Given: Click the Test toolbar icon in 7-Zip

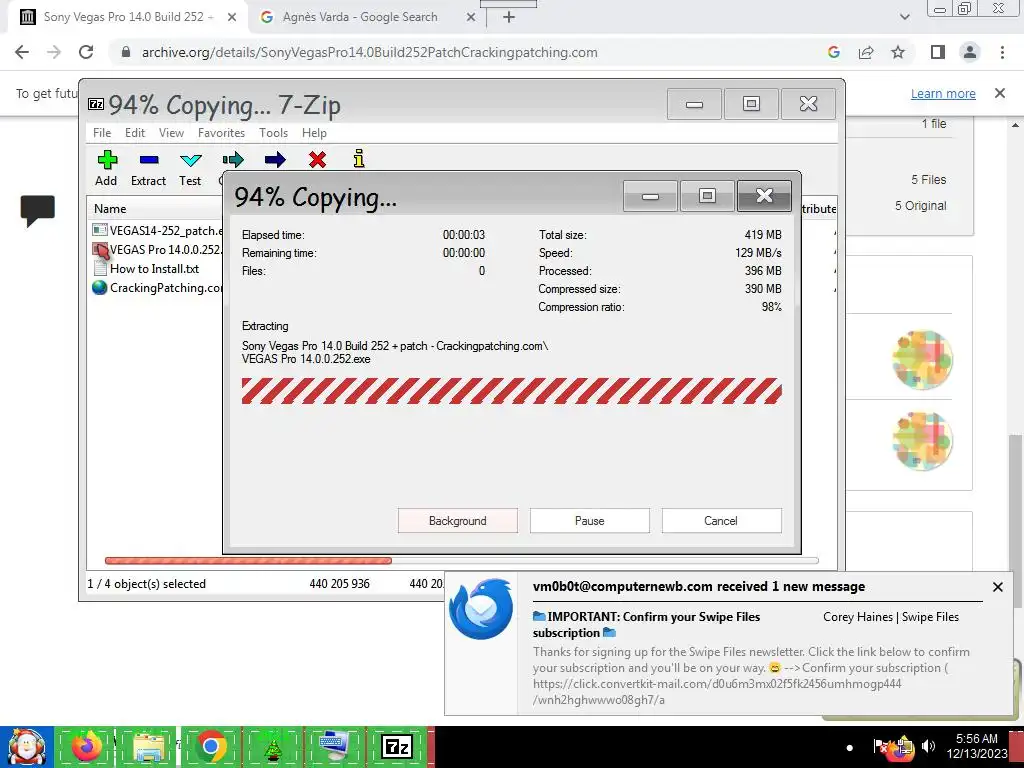Looking at the screenshot, I should click(x=190, y=168).
